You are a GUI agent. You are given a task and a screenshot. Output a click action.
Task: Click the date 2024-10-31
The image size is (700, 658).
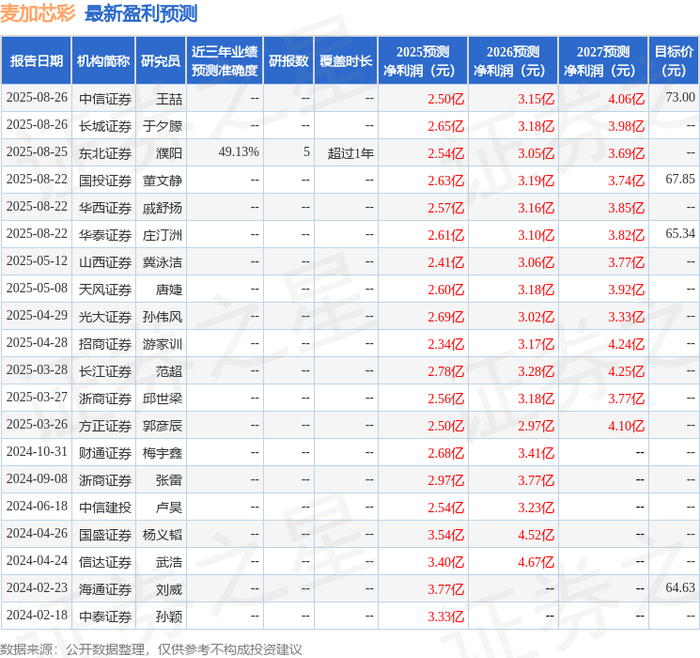(x=37, y=452)
